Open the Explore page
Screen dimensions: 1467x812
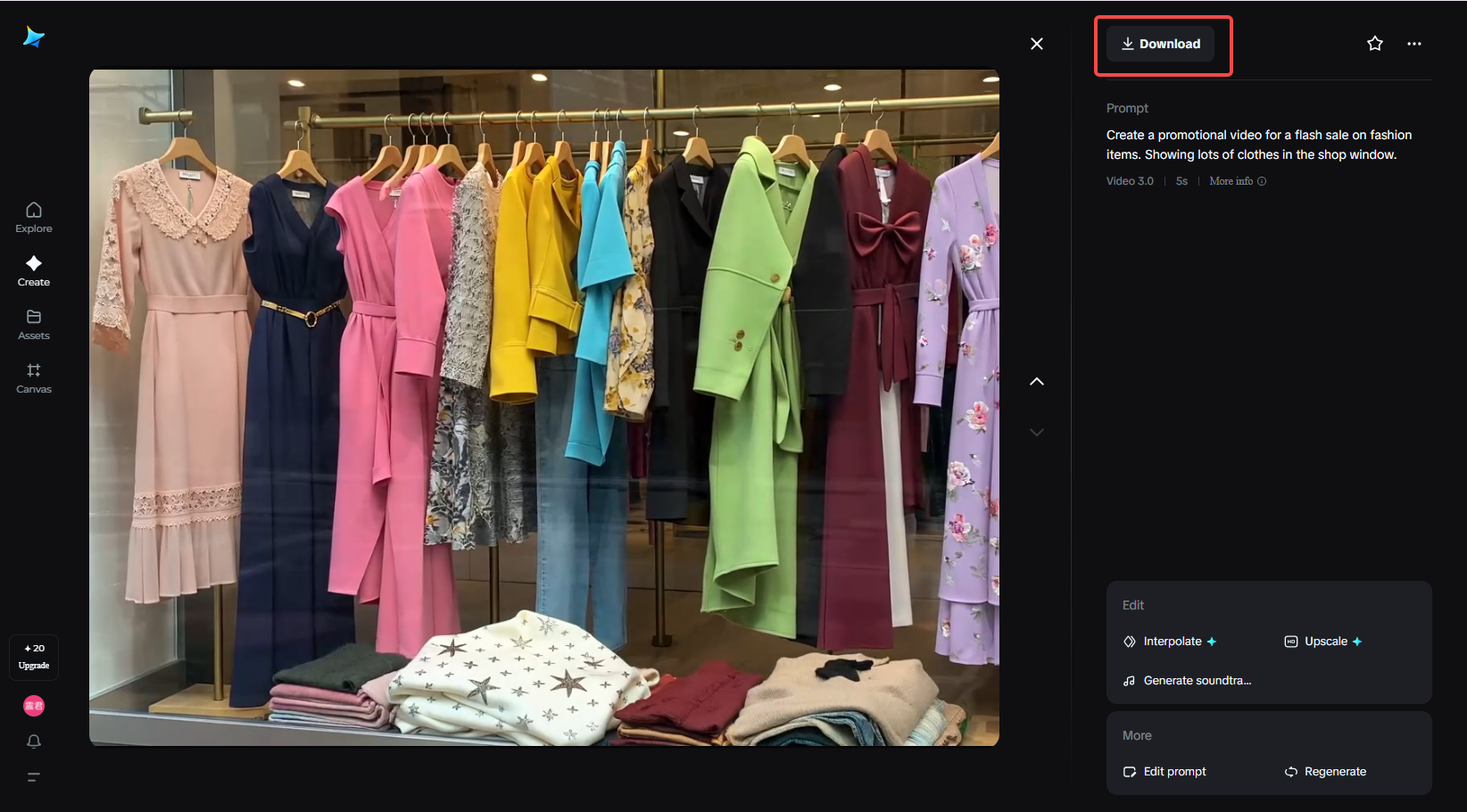pyautogui.click(x=34, y=218)
